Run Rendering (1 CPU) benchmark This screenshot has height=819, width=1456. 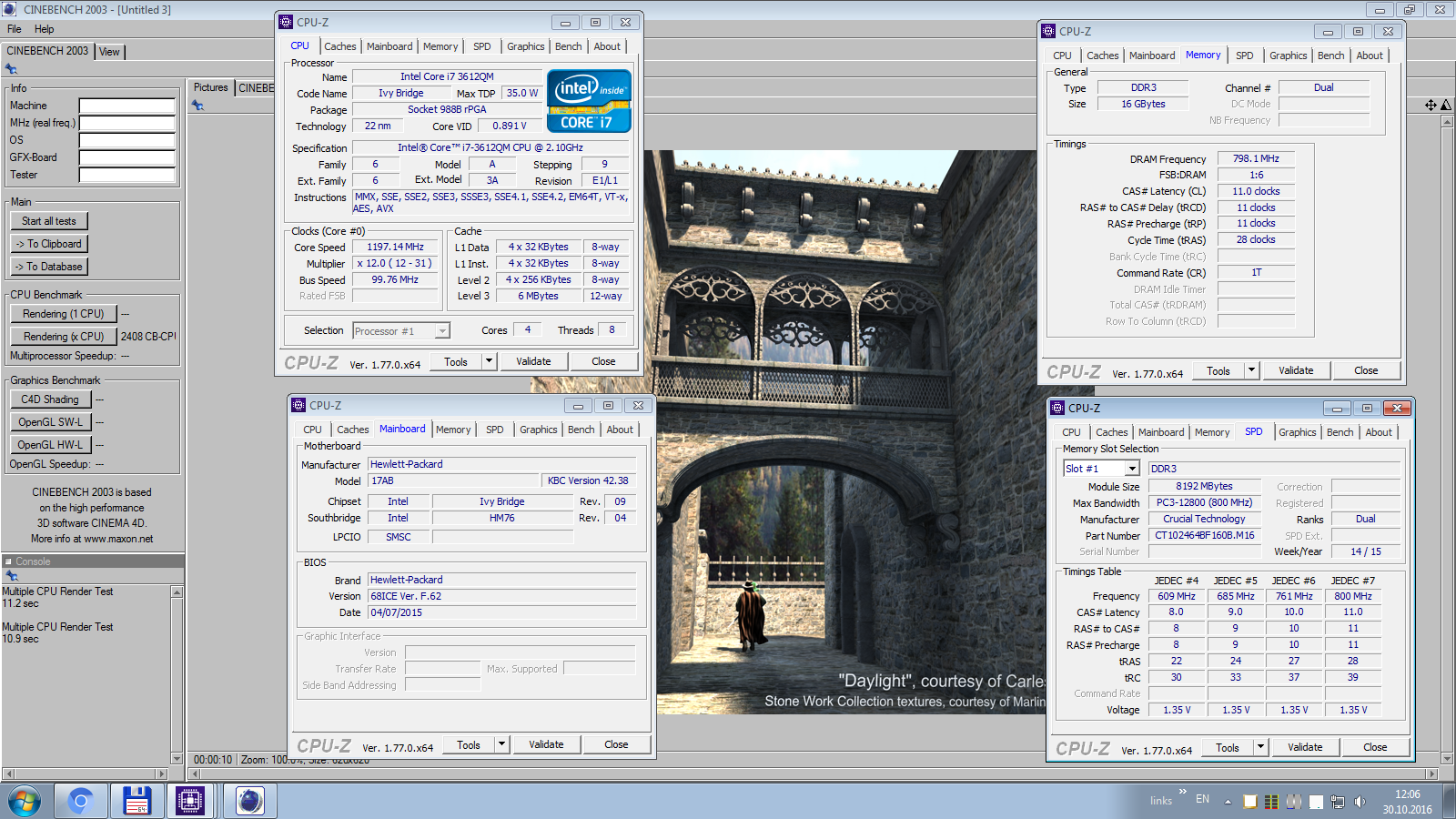(x=64, y=314)
